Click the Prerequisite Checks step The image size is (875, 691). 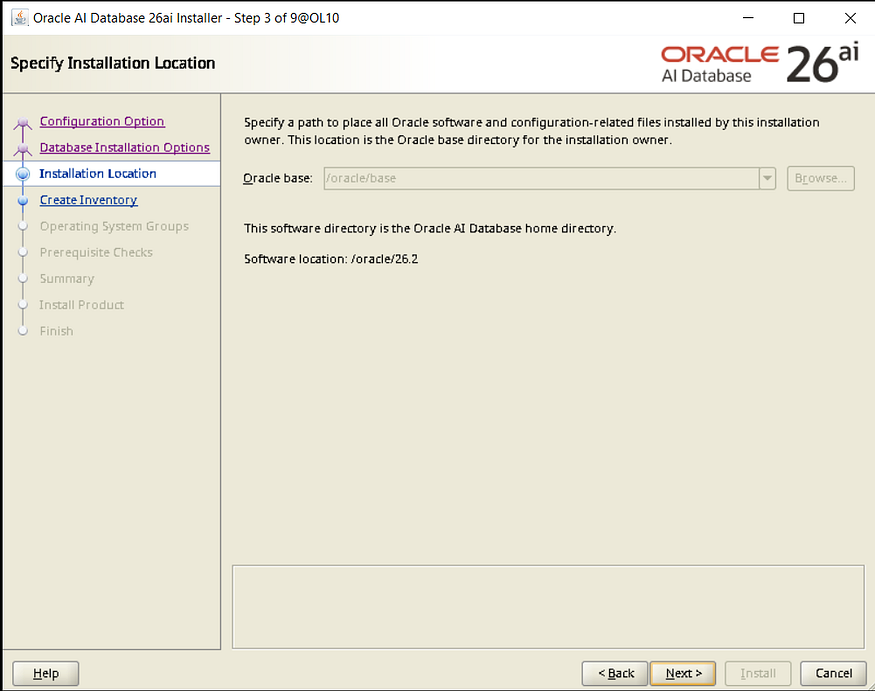click(96, 252)
